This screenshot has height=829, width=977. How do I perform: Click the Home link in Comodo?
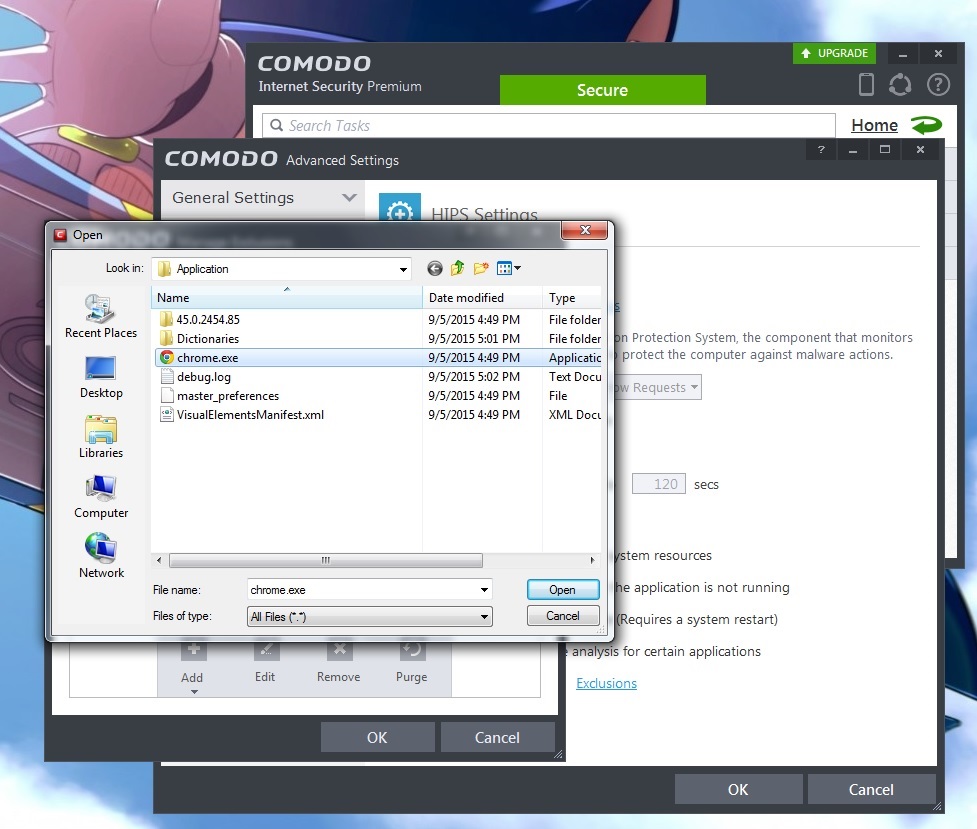coord(874,125)
